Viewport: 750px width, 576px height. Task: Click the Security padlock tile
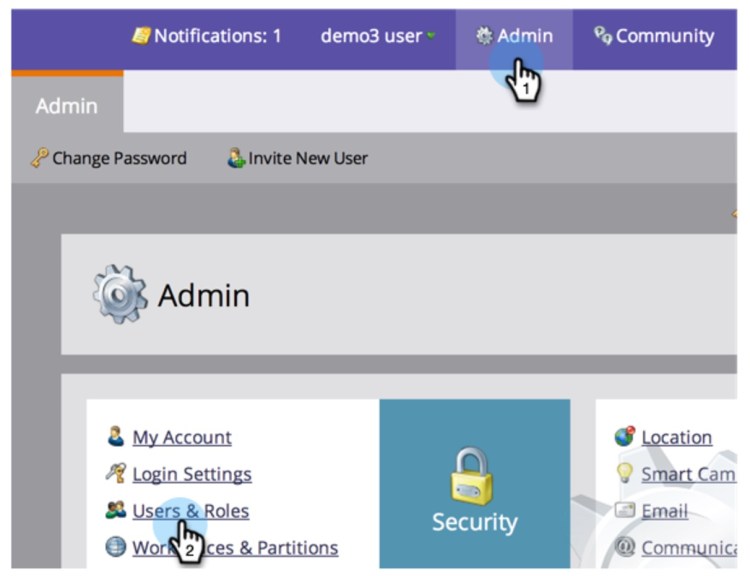[475, 483]
